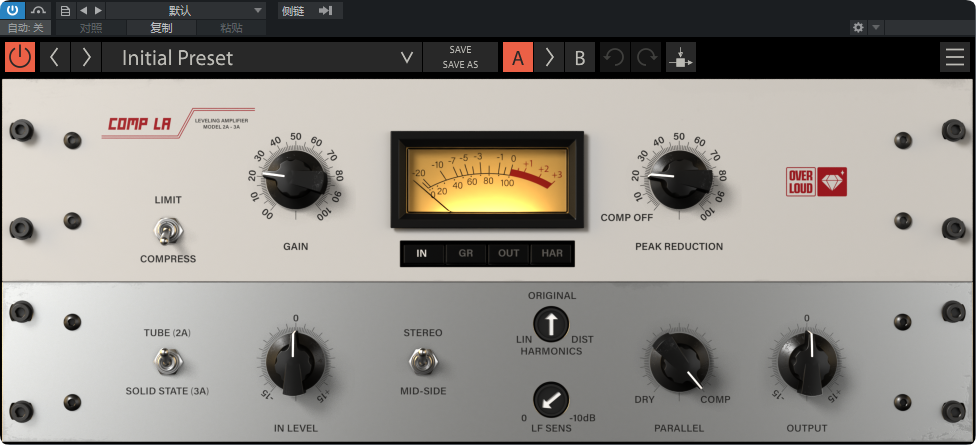Click the LIN harmonics label
The height and width of the screenshot is (445, 976).
coord(524,339)
